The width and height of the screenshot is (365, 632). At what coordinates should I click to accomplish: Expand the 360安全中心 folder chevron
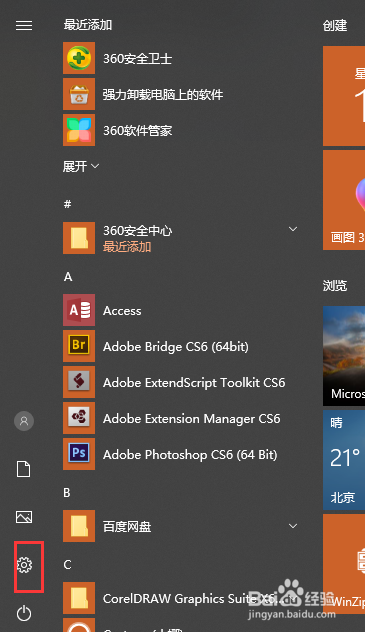pos(293,229)
